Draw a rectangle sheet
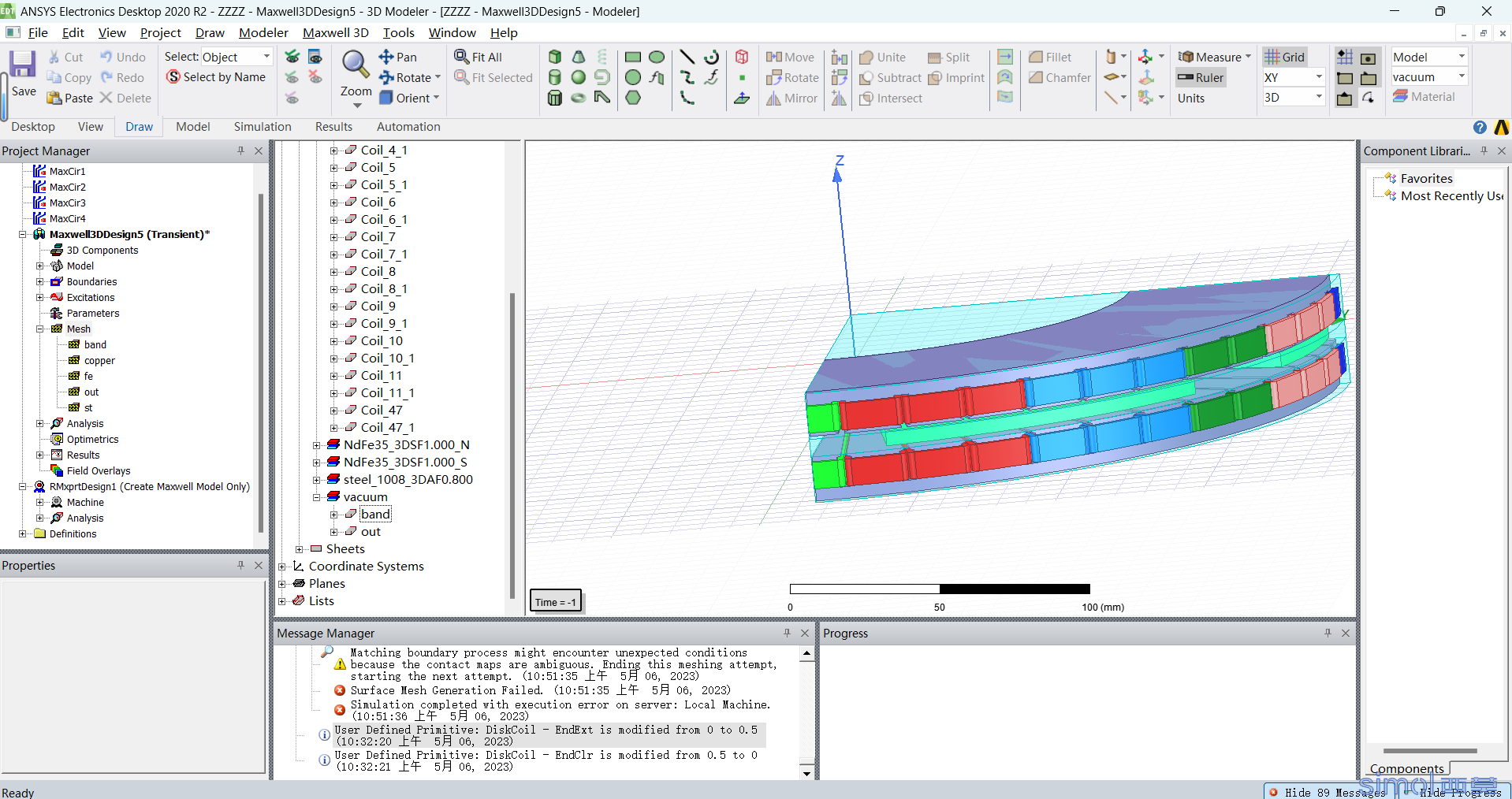The width and height of the screenshot is (1512, 799). coord(633,57)
